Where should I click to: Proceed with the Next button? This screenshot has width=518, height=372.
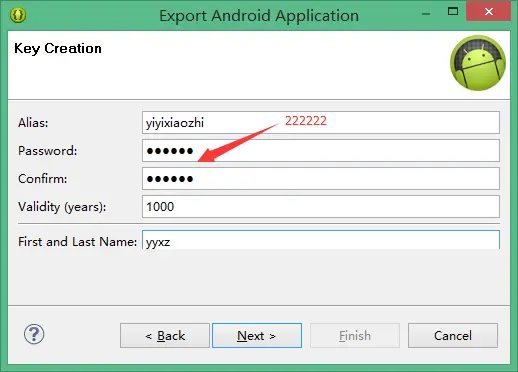257,335
